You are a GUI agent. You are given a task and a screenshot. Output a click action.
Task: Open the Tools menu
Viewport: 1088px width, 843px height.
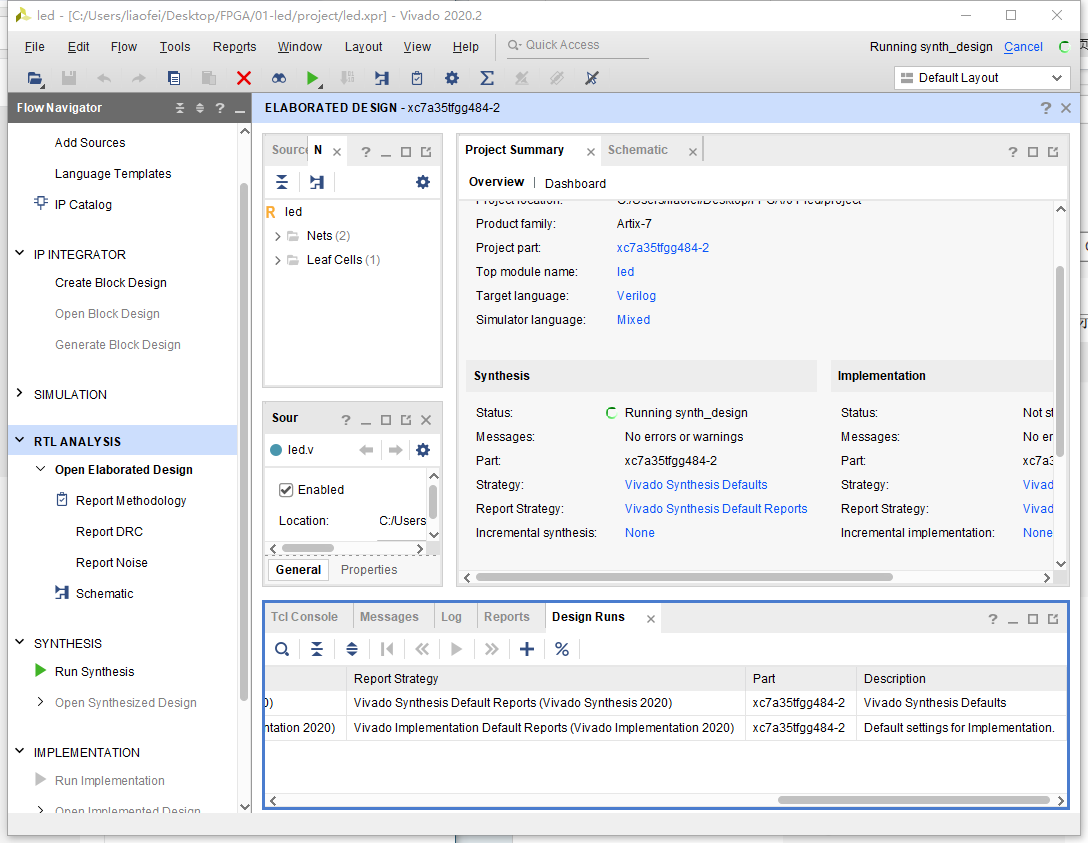click(x=174, y=47)
